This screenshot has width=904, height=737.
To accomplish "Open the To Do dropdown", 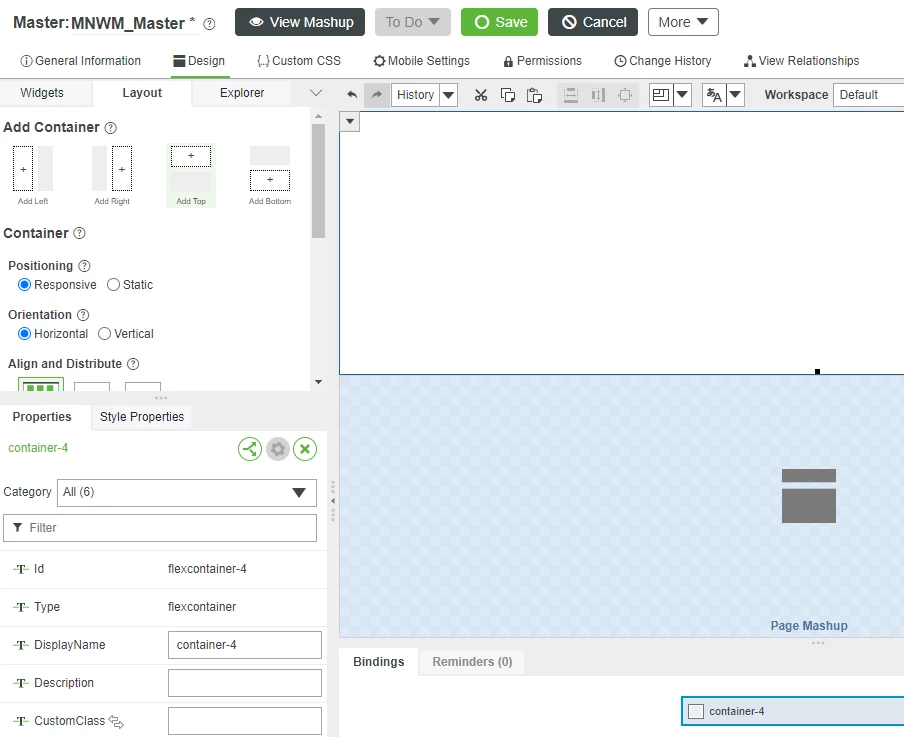I will [412, 22].
